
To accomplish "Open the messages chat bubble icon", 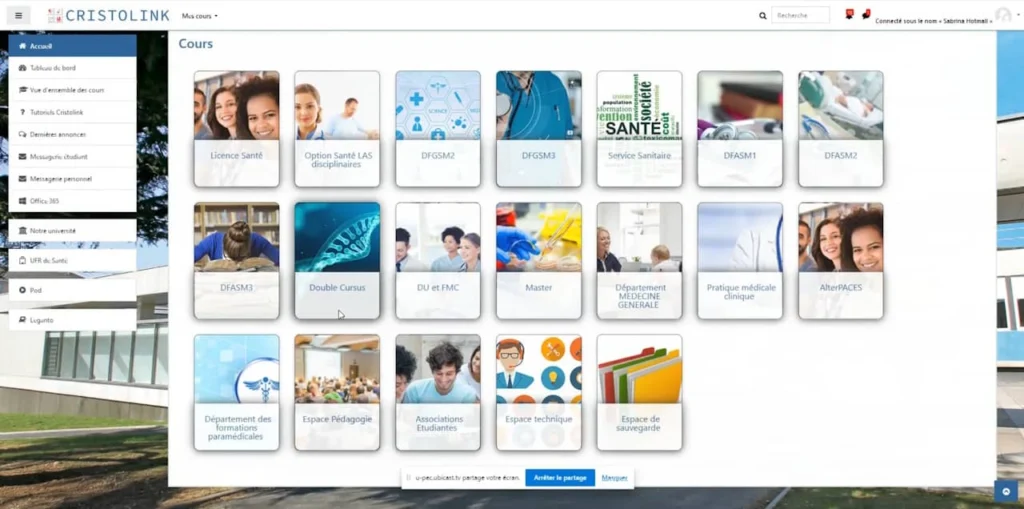I will pos(865,14).
